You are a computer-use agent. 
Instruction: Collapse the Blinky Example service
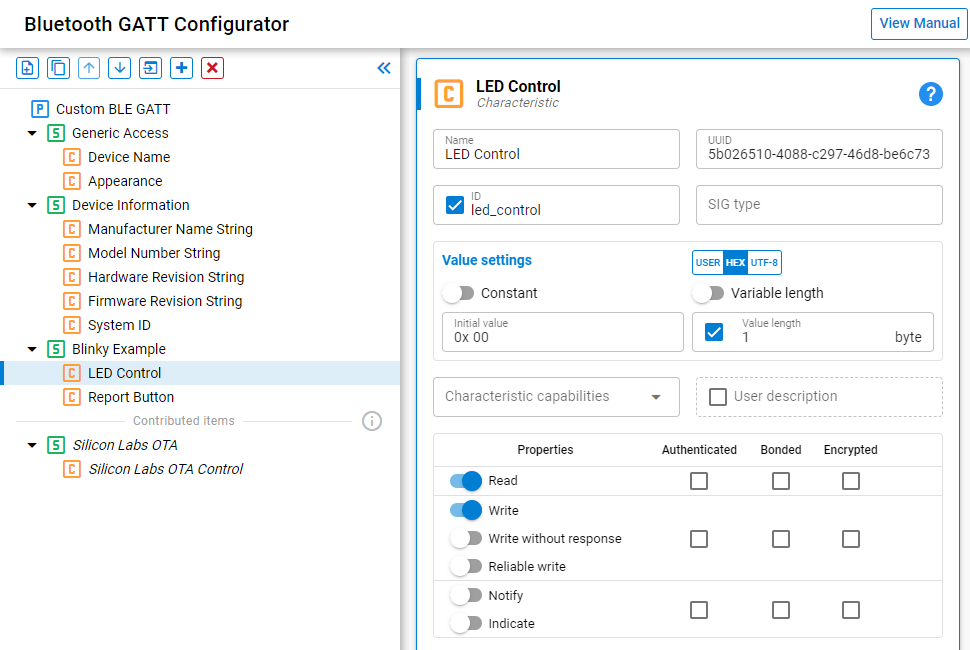coord(31,349)
